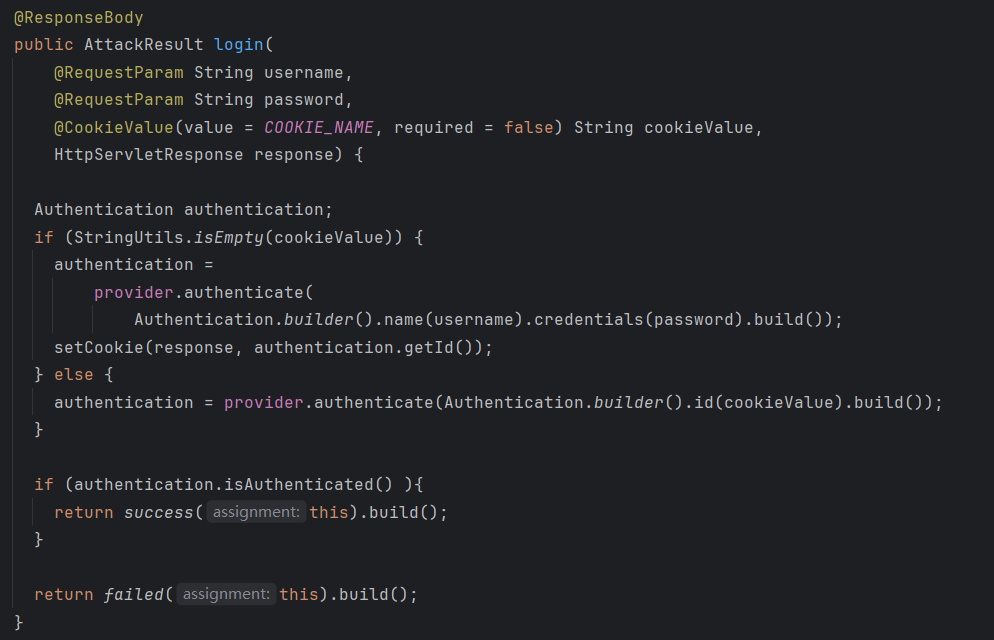Click the HttpServletResponse type

(148, 155)
